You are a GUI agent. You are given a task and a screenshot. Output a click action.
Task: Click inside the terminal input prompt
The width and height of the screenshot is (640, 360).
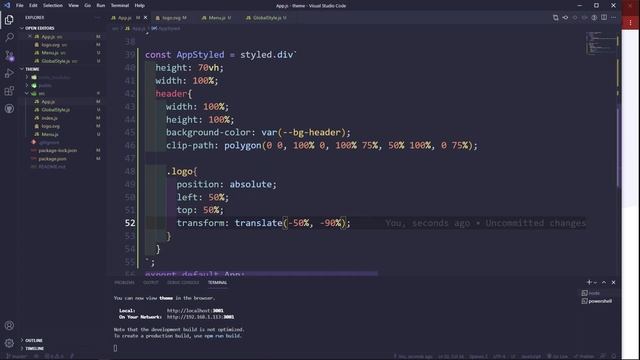coord(116,348)
